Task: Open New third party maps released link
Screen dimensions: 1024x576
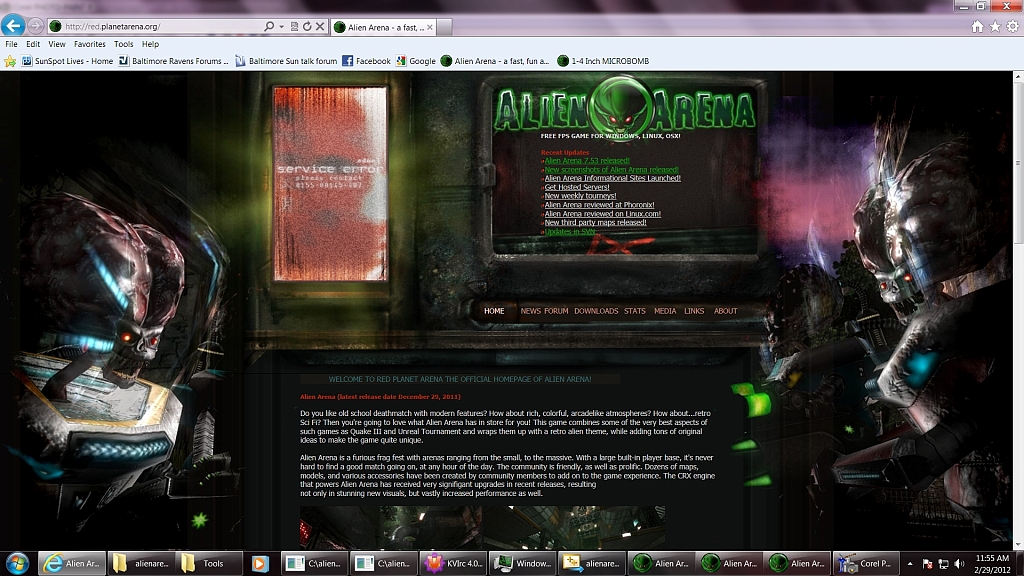Action: click(596, 223)
